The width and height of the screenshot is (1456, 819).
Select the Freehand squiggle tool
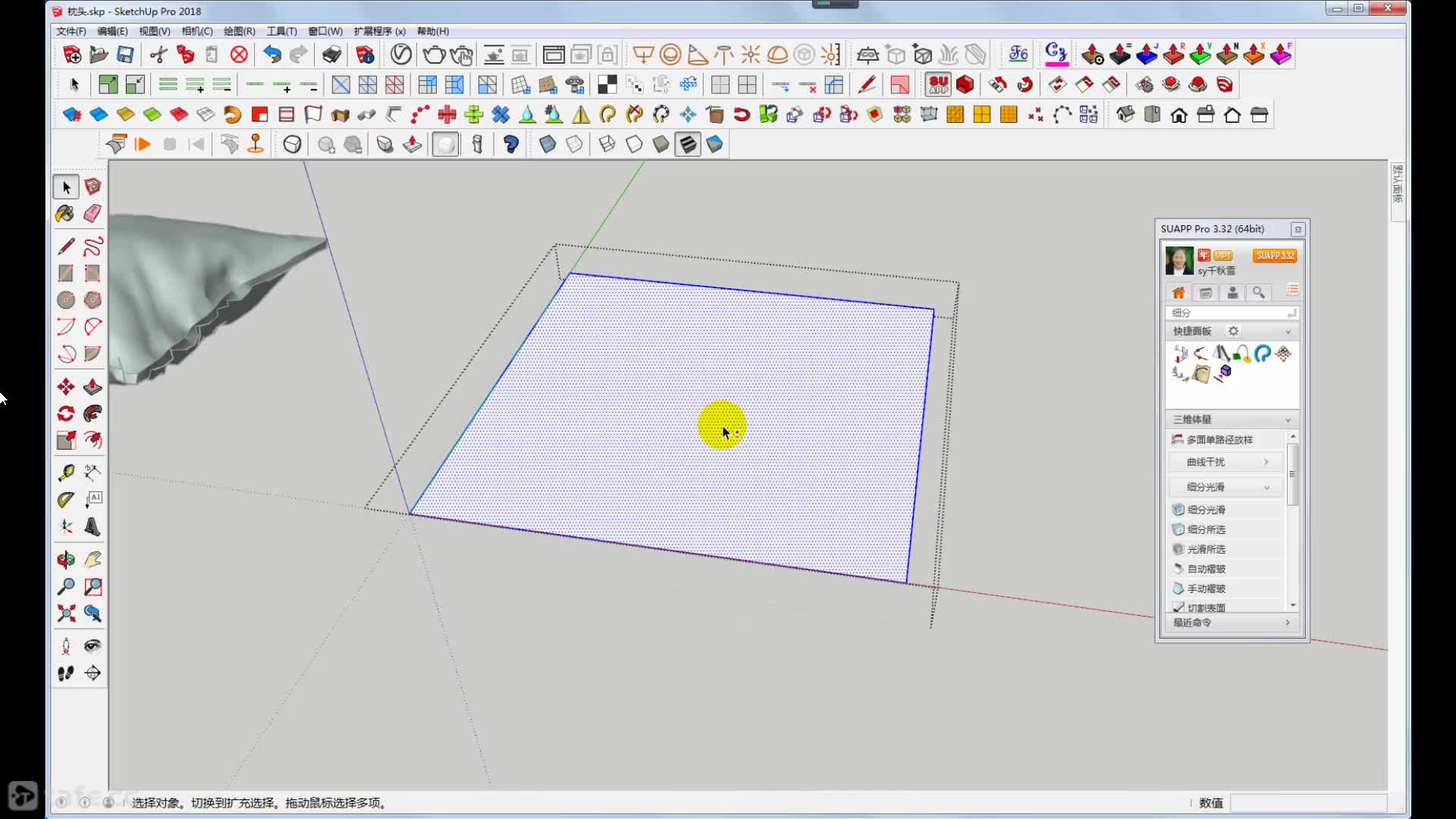tap(93, 246)
